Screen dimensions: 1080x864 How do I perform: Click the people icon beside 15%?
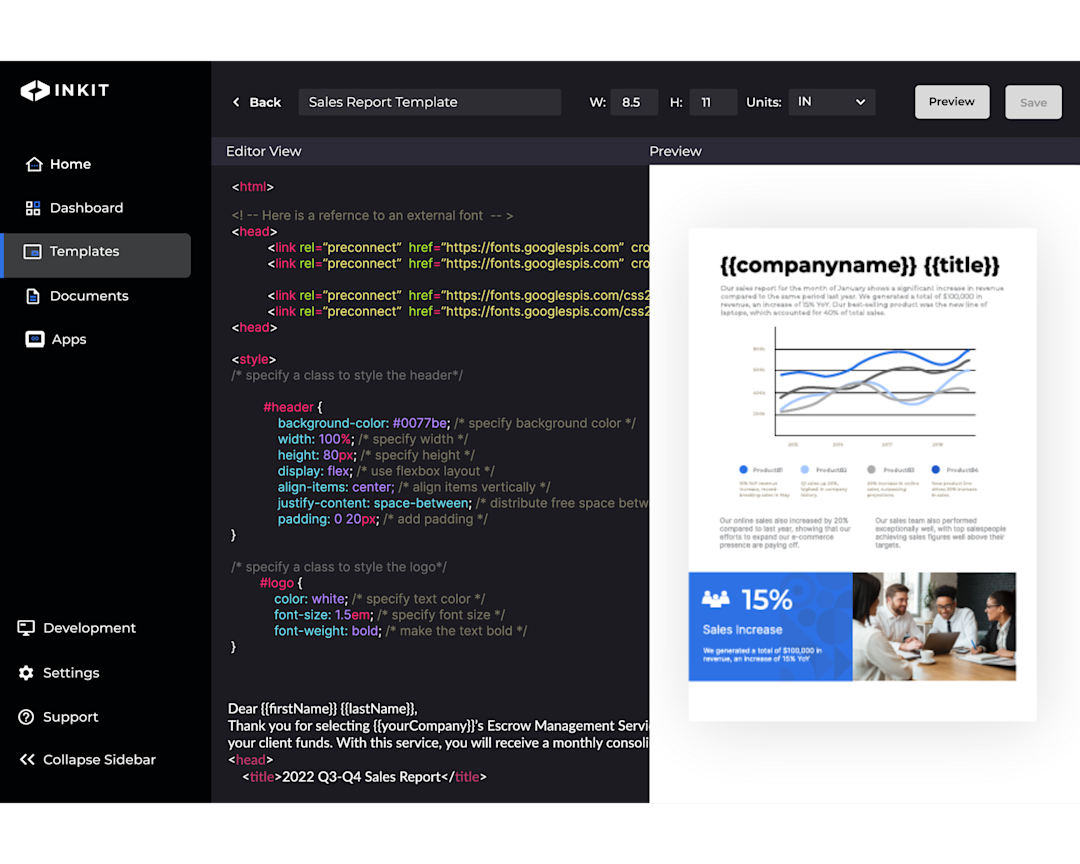pos(716,599)
